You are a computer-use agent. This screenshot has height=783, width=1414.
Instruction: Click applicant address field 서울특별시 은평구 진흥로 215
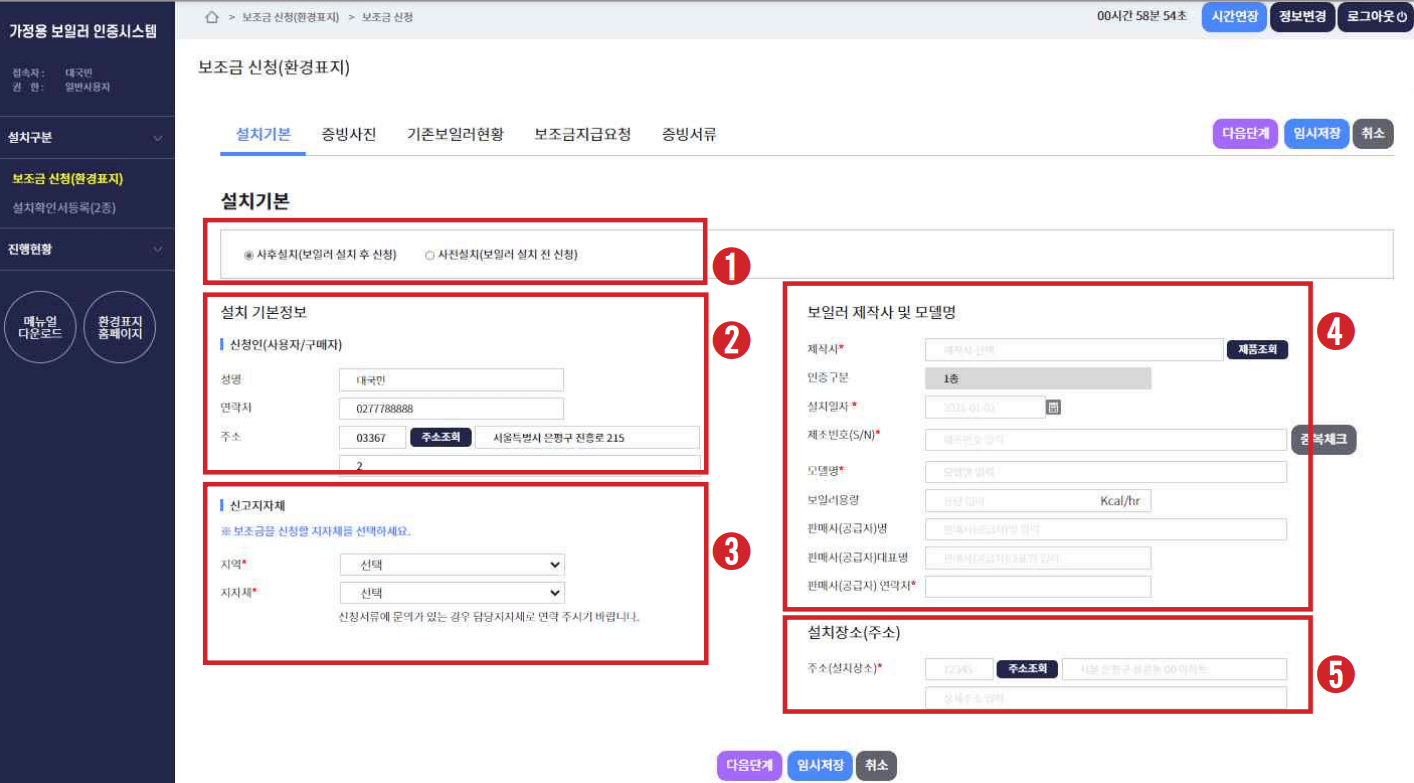(x=588, y=437)
